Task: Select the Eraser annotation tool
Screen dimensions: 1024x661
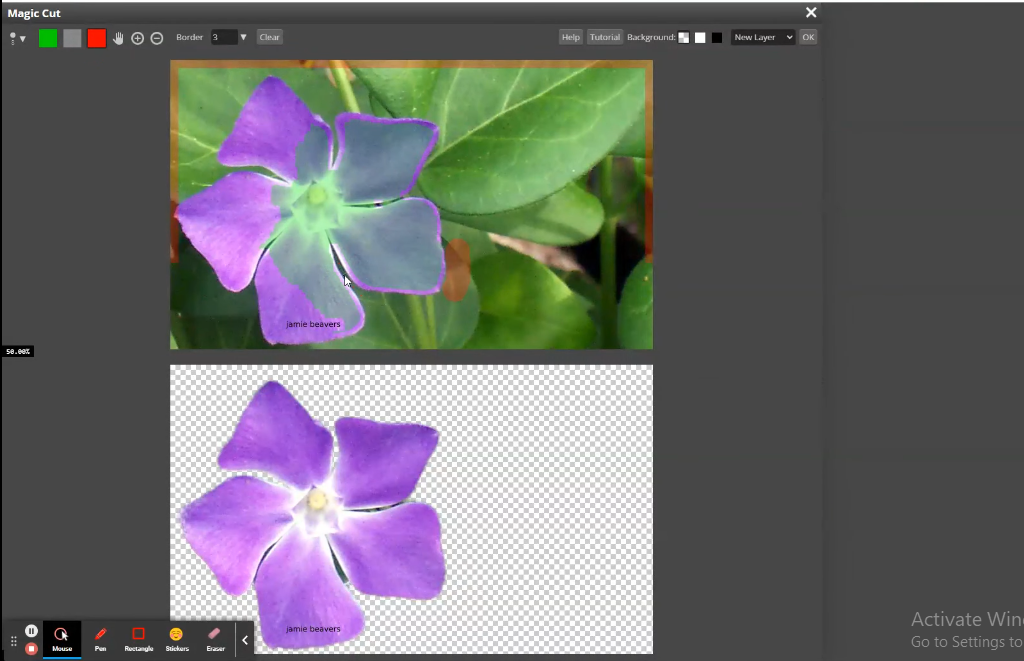Action: click(215, 637)
